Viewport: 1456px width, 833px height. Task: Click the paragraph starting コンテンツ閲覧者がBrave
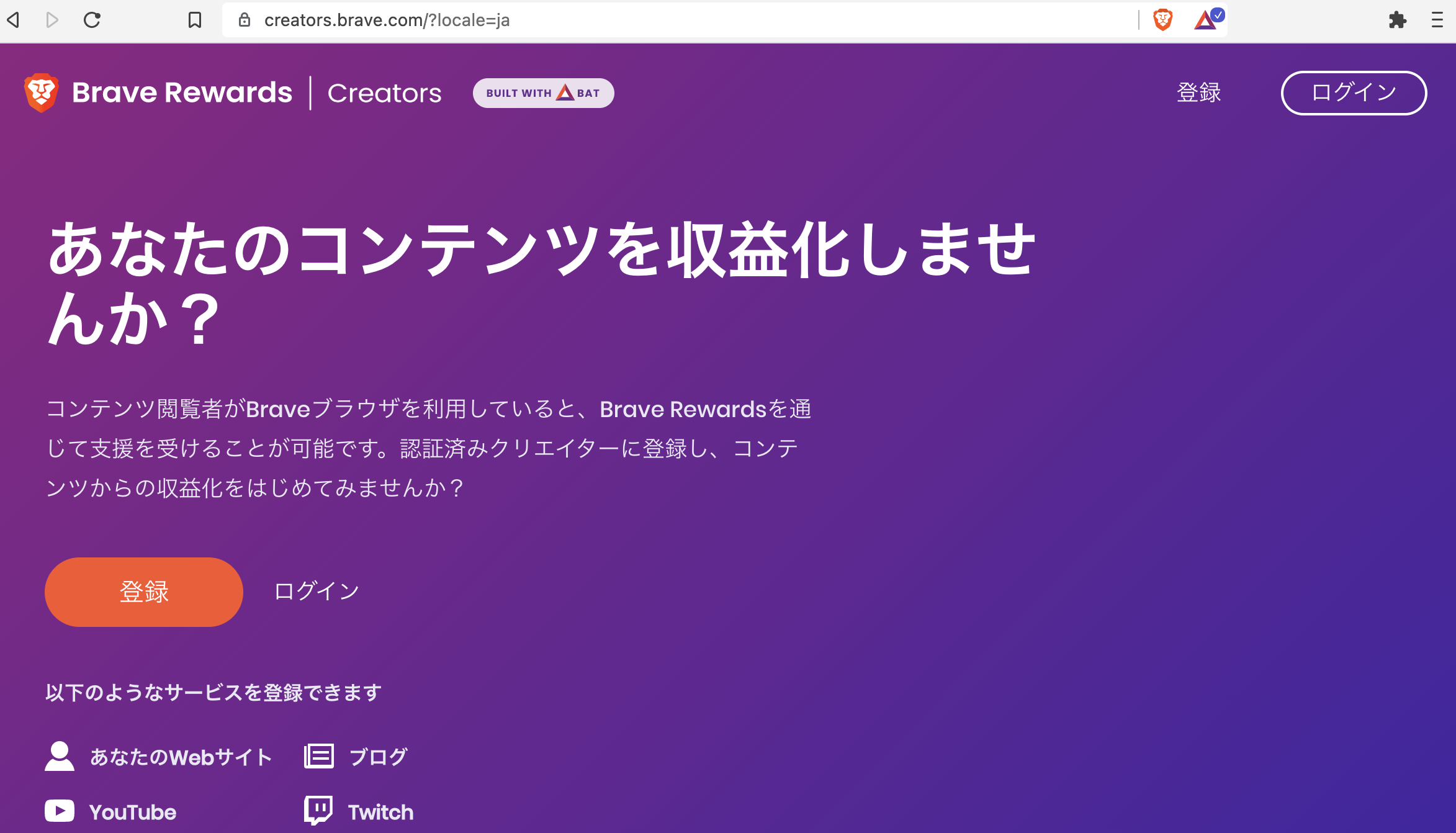point(429,448)
